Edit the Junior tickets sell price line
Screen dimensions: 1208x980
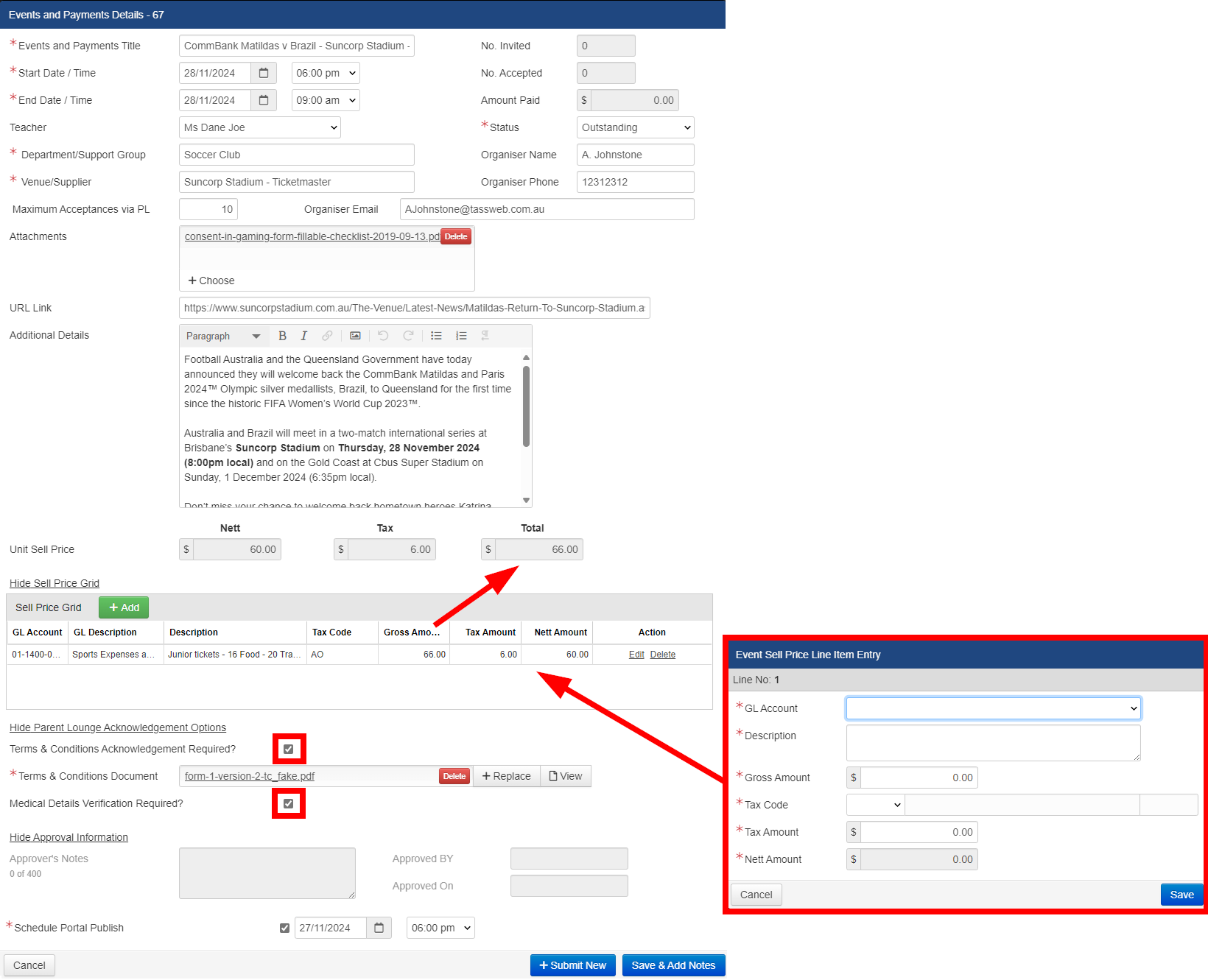pos(636,655)
